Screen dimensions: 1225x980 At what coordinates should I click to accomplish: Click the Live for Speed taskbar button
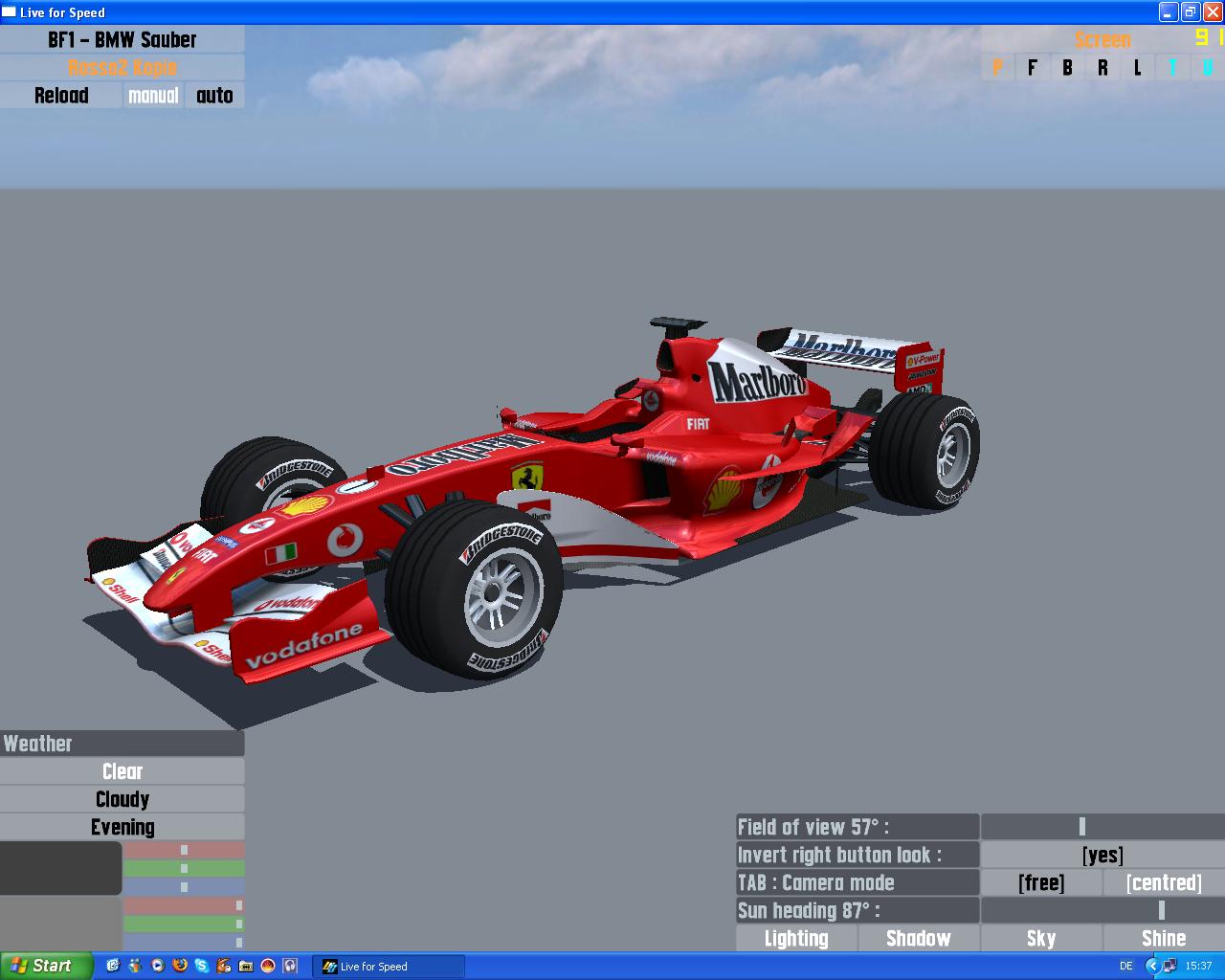click(389, 967)
